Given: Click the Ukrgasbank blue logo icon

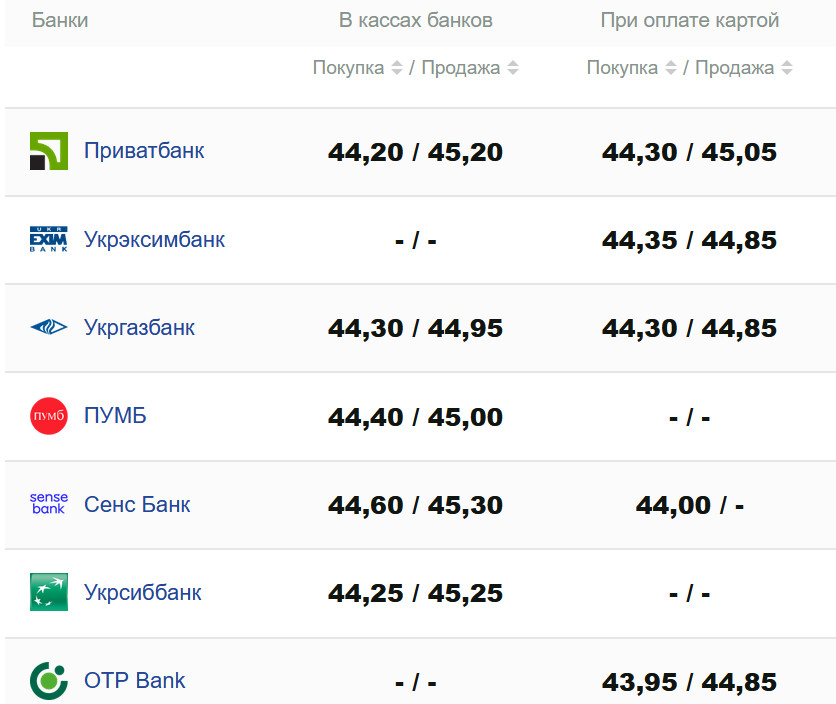Looking at the screenshot, I should (49, 328).
